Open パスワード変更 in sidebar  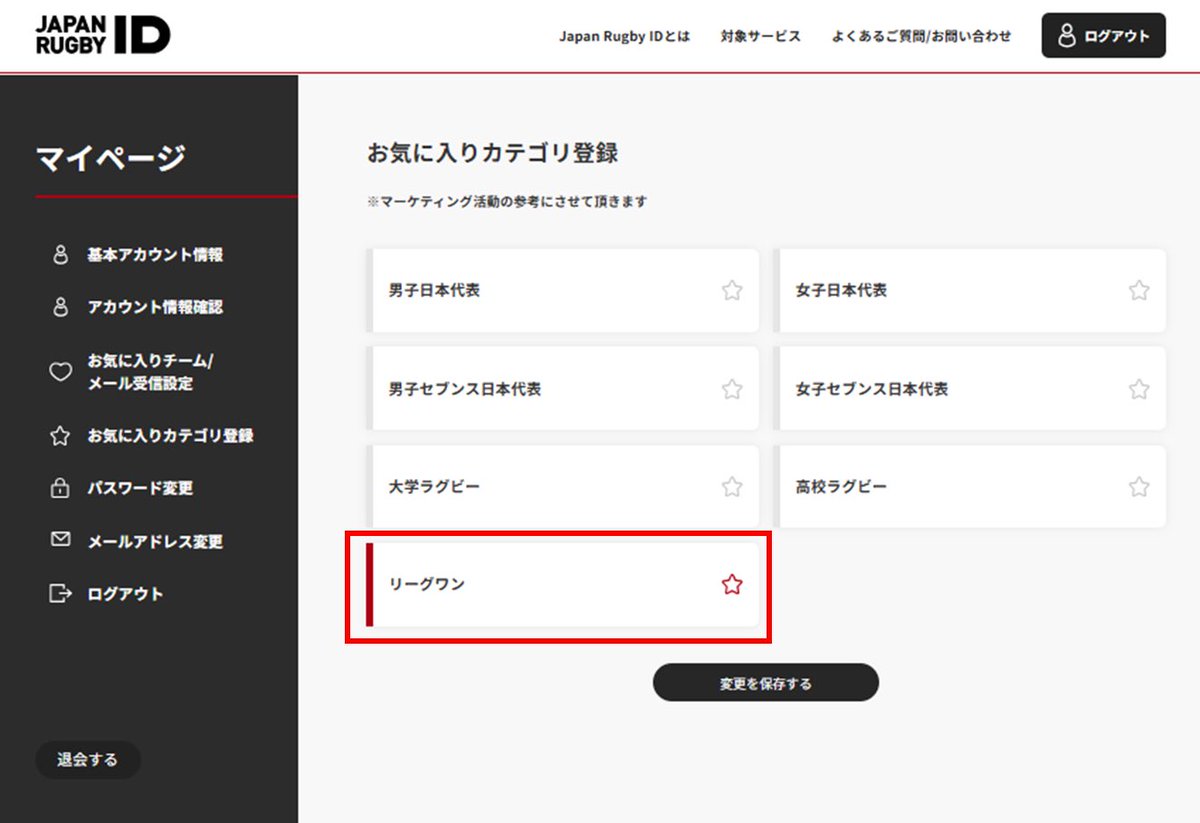140,488
